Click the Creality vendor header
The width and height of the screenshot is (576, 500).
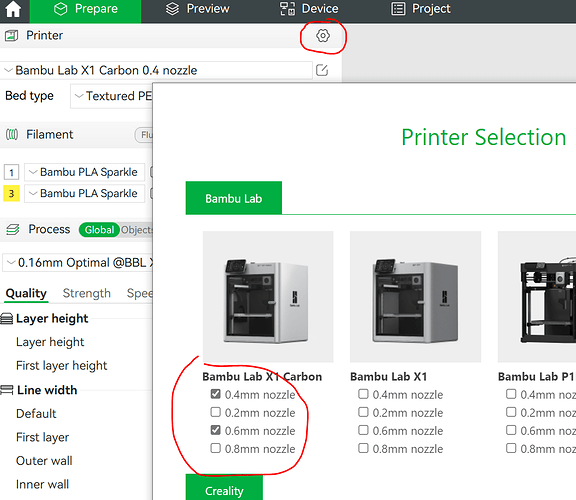click(224, 488)
